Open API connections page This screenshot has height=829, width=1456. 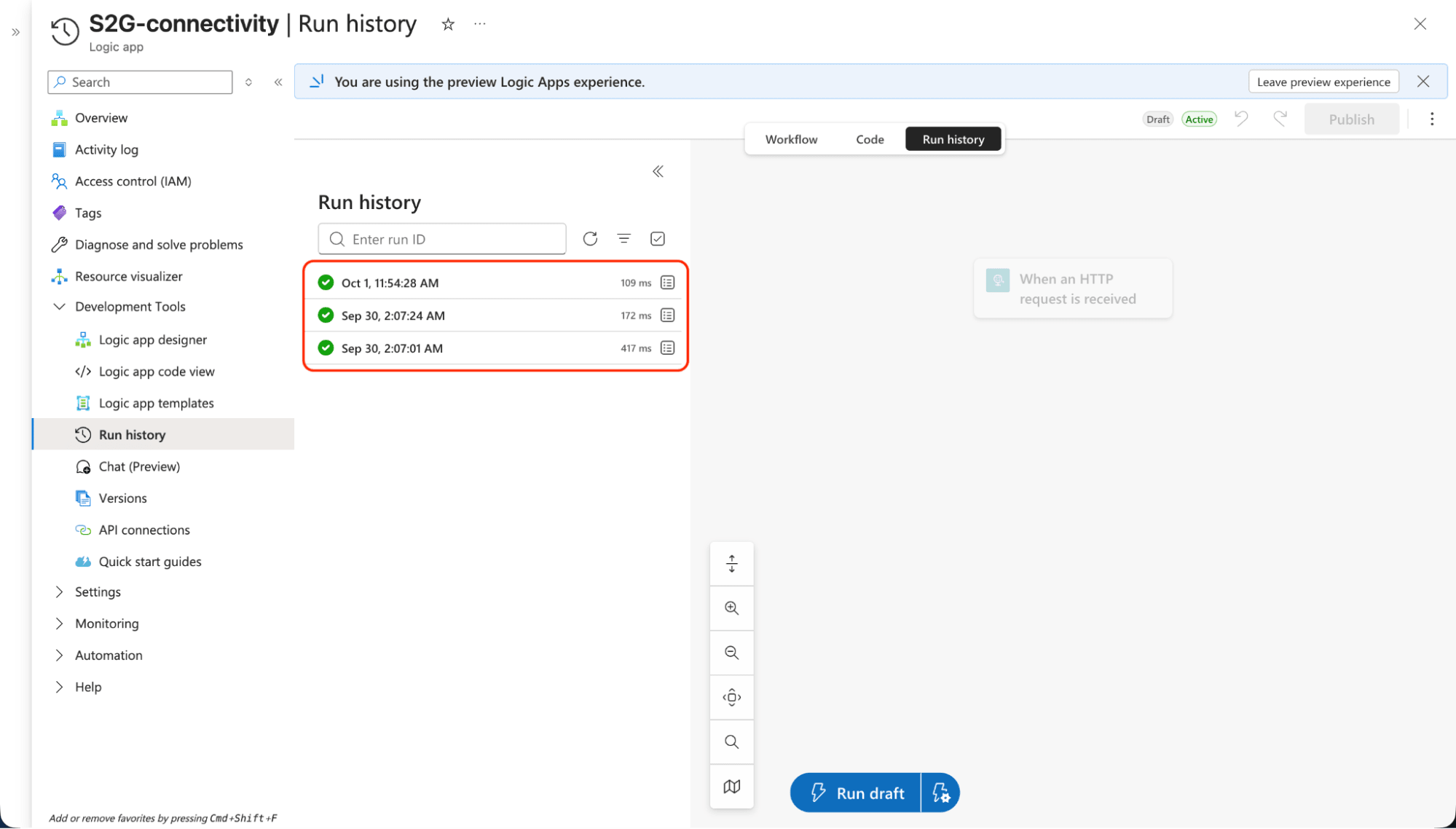(x=144, y=530)
